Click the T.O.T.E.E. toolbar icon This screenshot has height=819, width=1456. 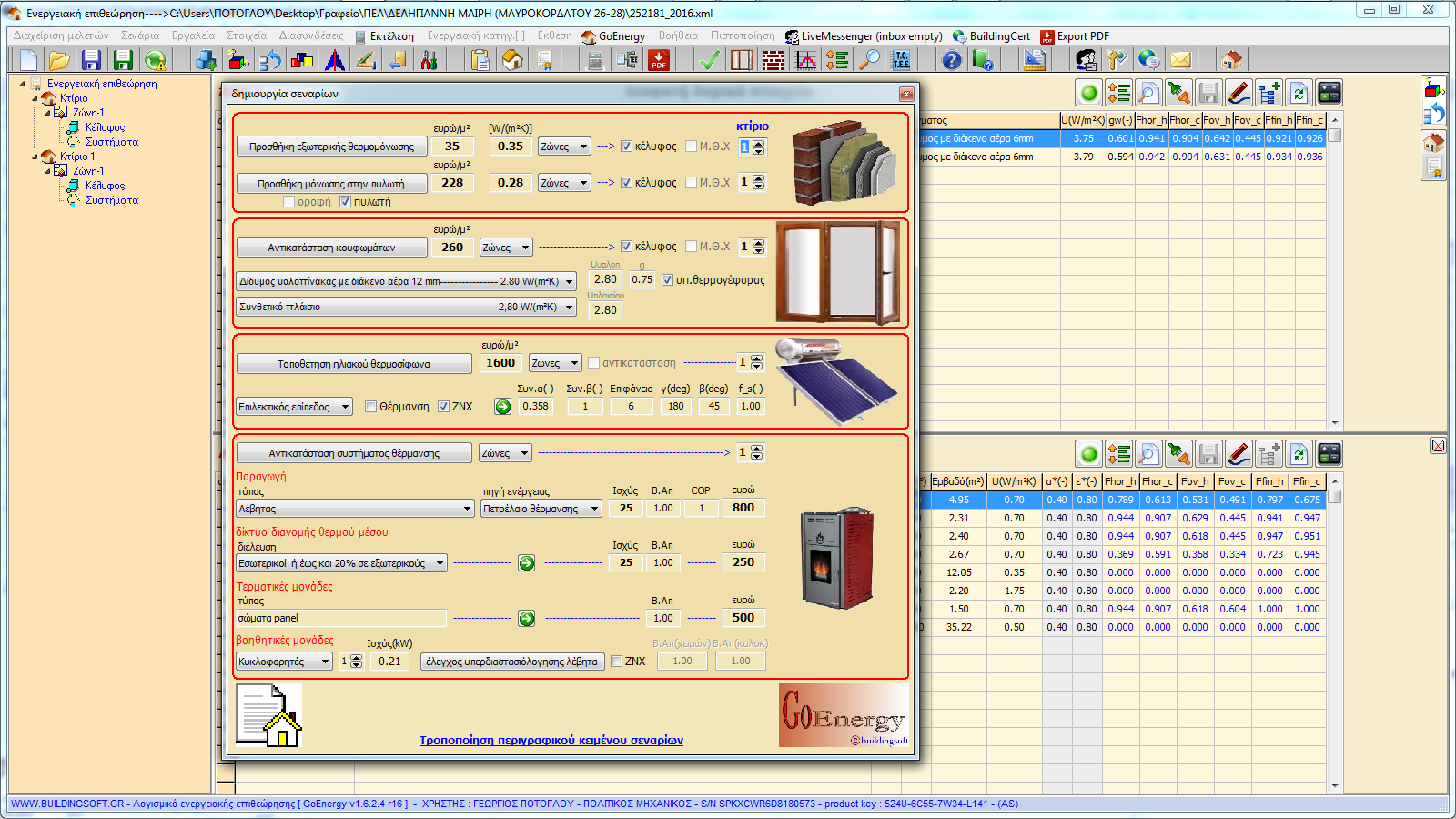[901, 60]
